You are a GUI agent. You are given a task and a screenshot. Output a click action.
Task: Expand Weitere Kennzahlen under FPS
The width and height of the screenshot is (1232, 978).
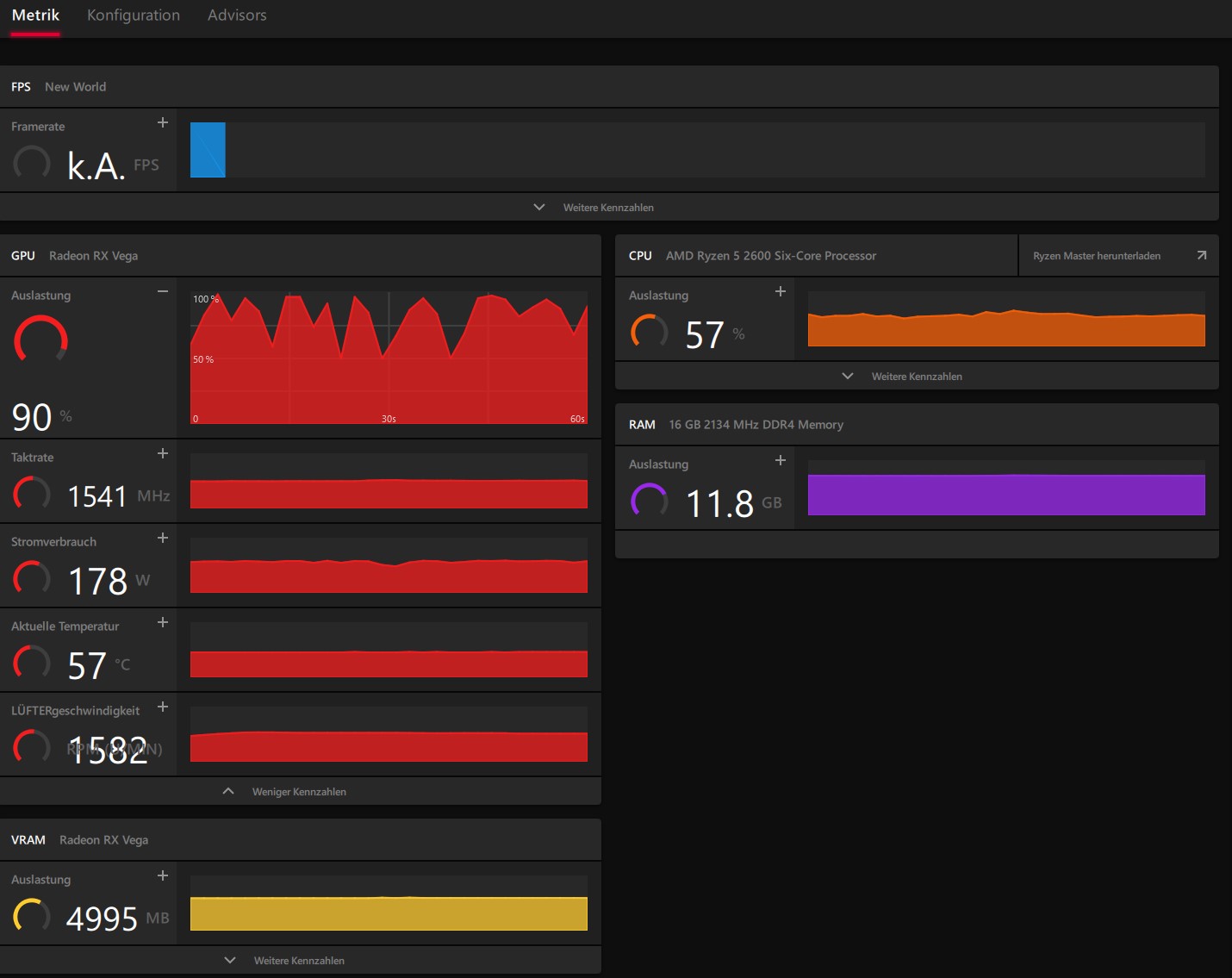(594, 208)
